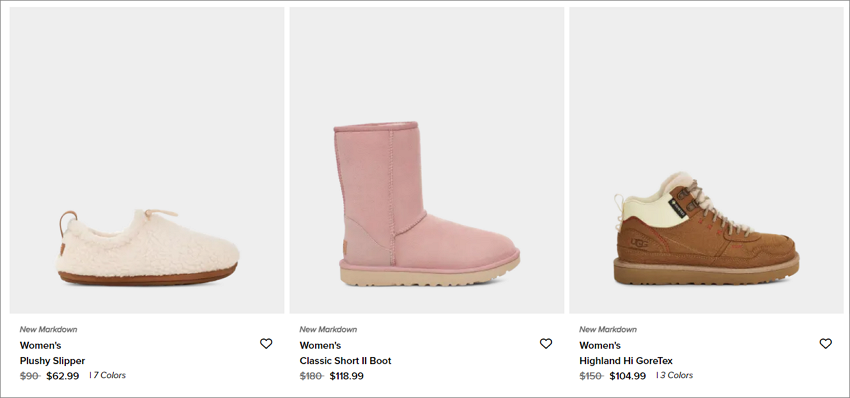This screenshot has height=398, width=850.
Task: Click New Markdown label above Highland Hi GoreTex
Action: tap(608, 329)
